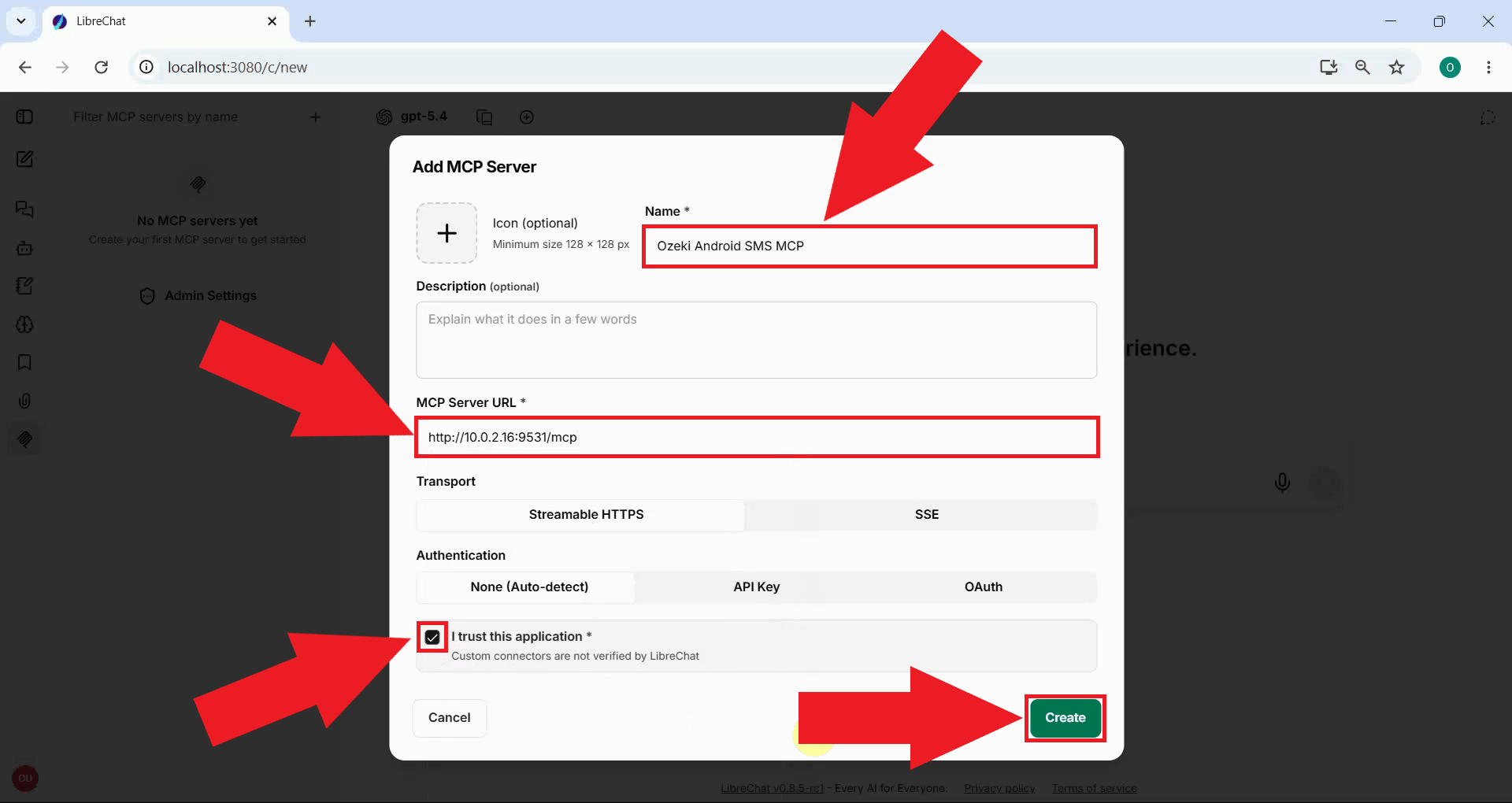Open the gpt-5.4 model selector
The height and width of the screenshot is (803, 1512).
412,117
